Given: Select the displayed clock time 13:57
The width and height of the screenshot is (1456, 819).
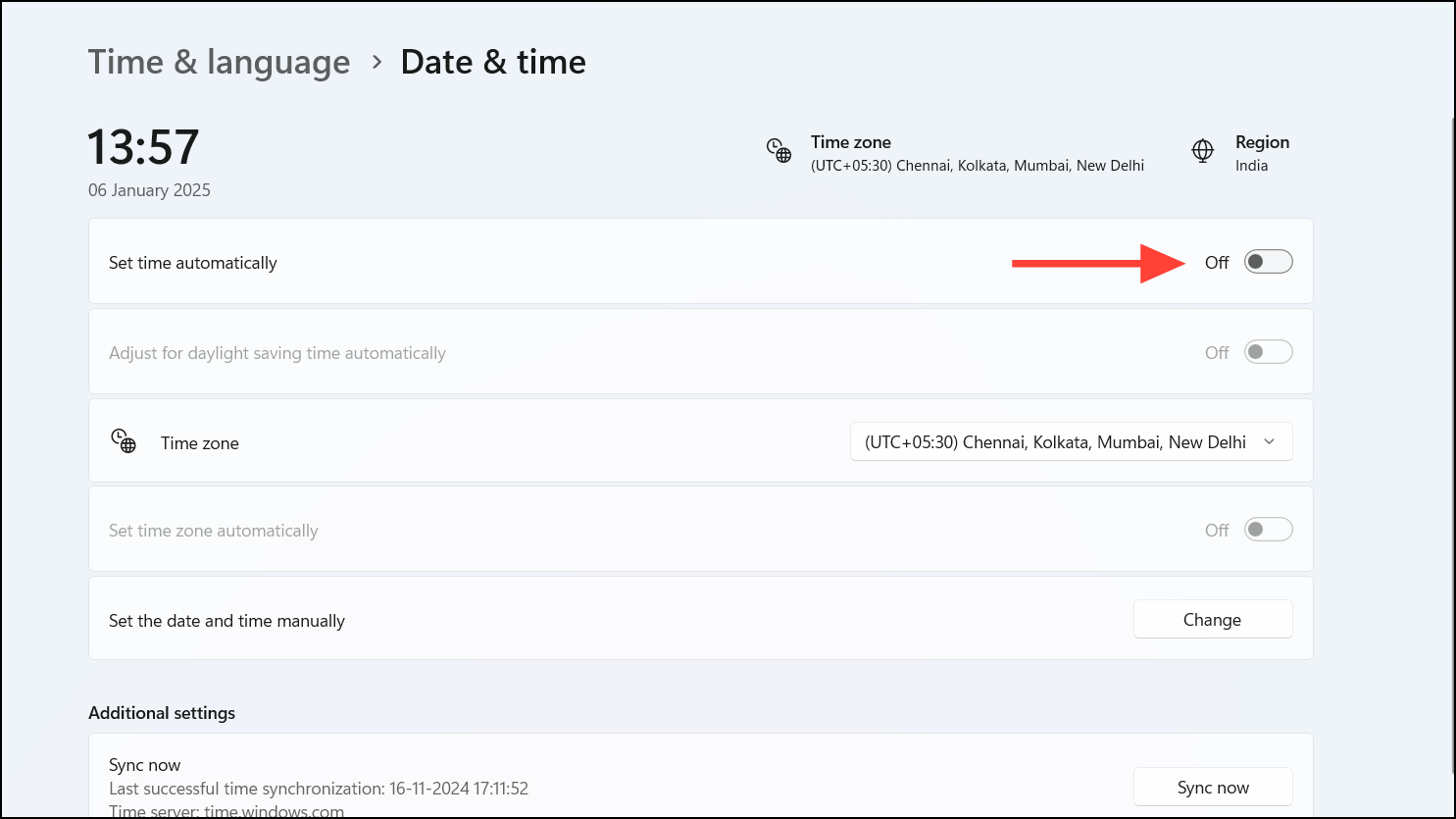Looking at the screenshot, I should [x=142, y=145].
